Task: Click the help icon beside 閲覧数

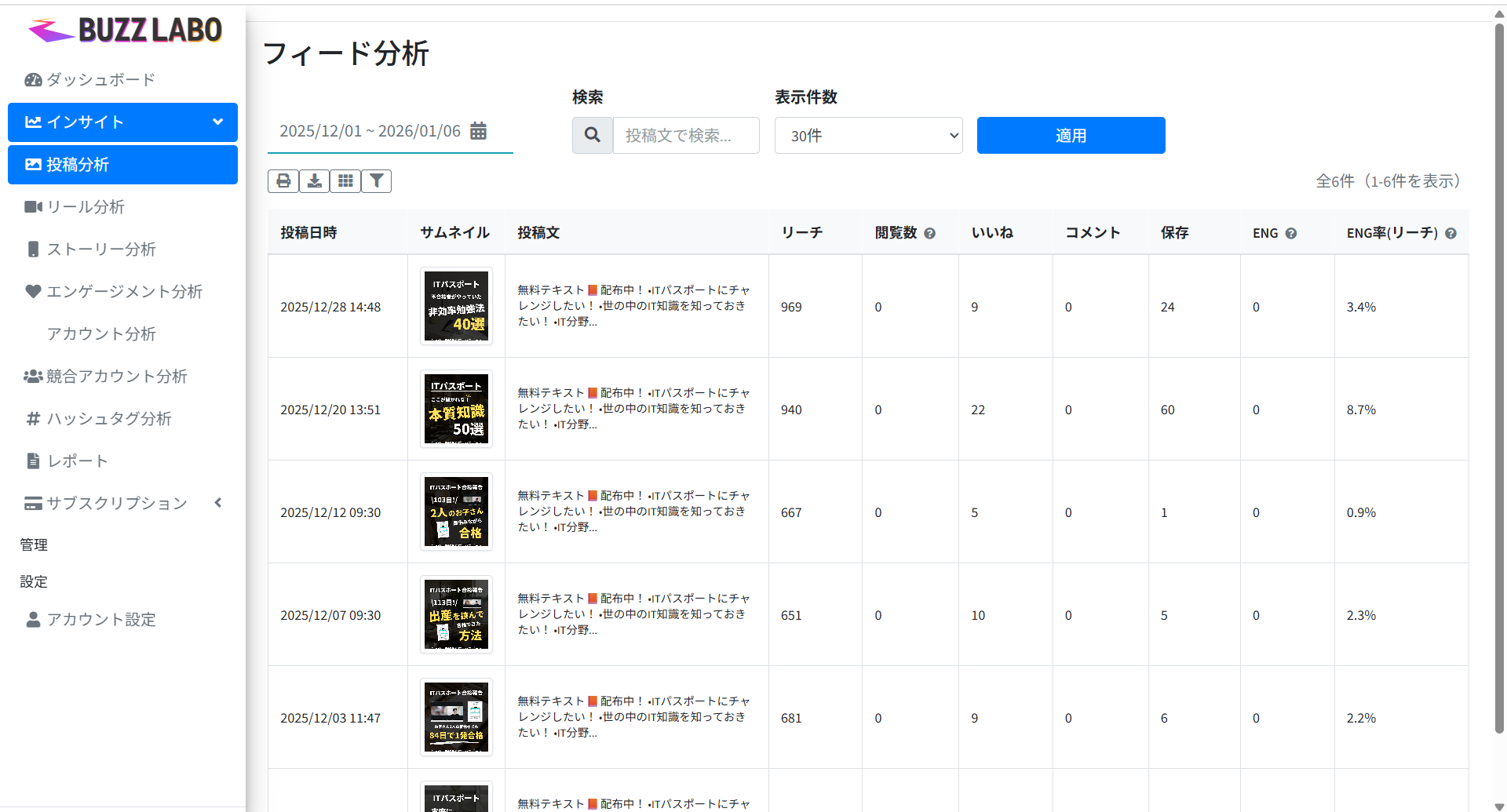Action: coord(929,233)
